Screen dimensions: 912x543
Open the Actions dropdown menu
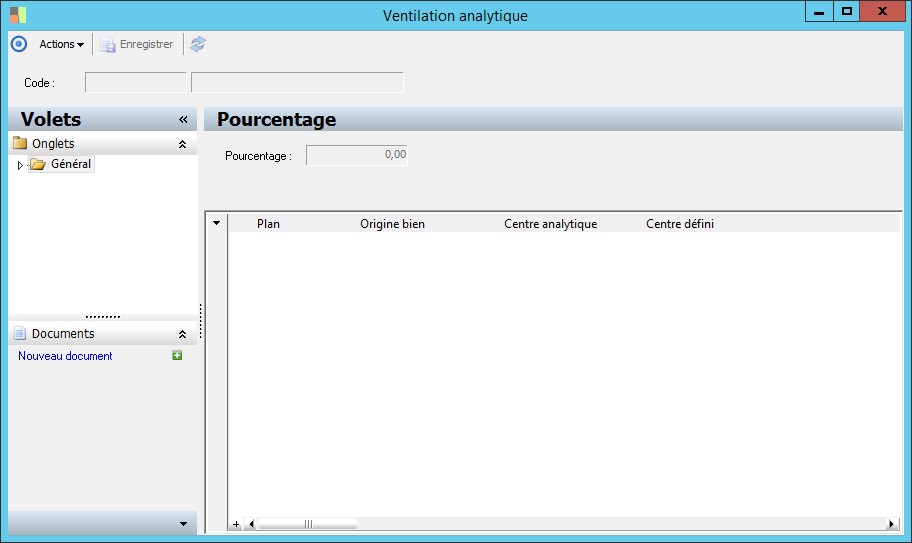tap(61, 44)
